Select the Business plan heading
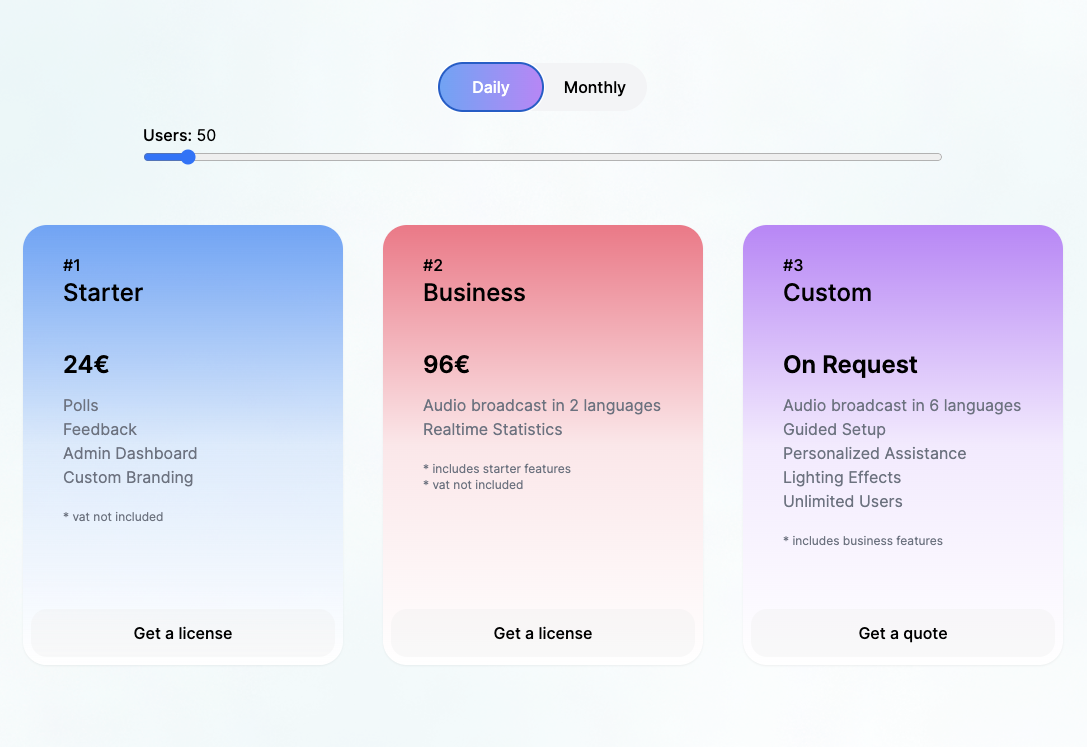Viewport: 1087px width, 747px height. (474, 293)
